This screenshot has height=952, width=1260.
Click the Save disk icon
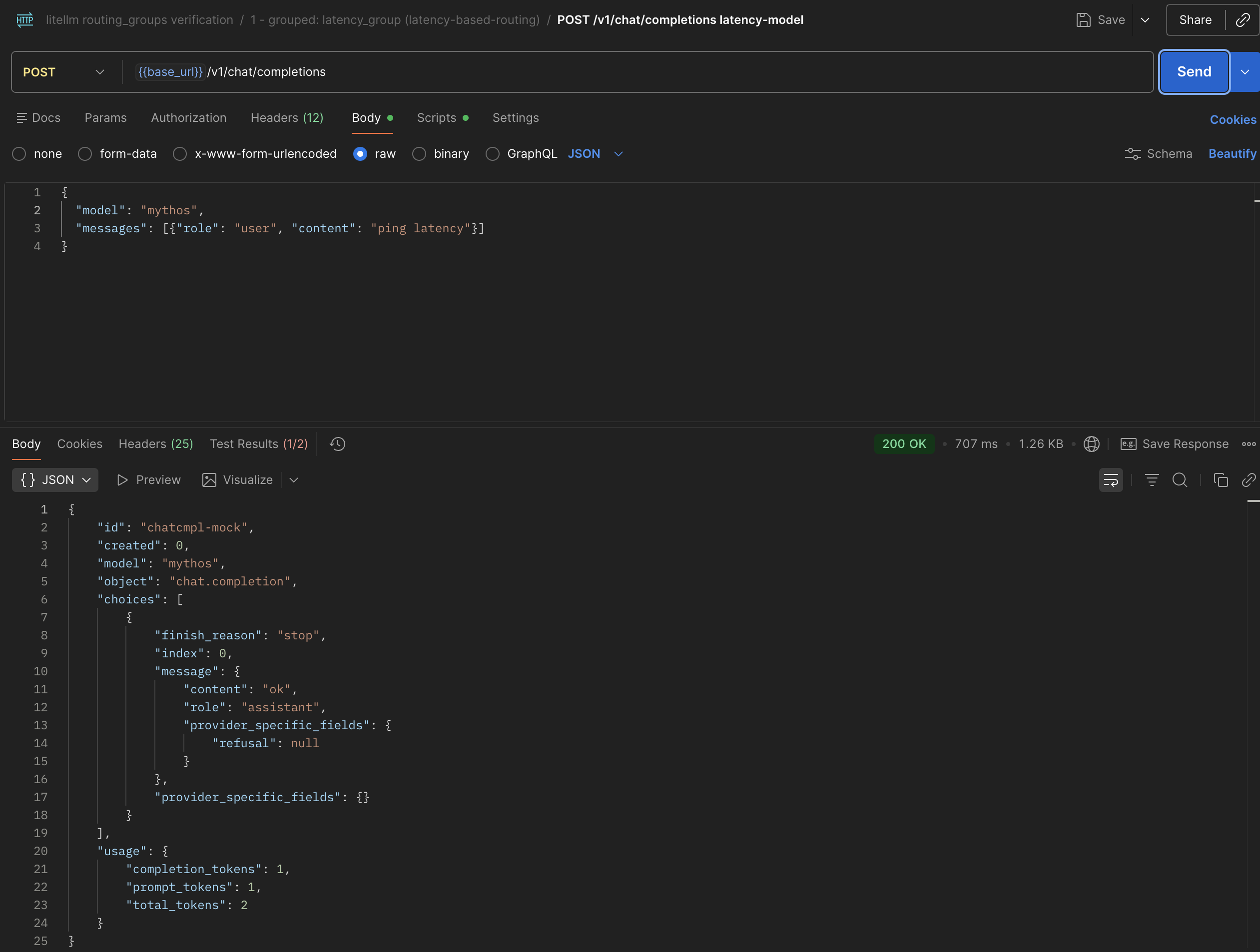pos(1083,20)
